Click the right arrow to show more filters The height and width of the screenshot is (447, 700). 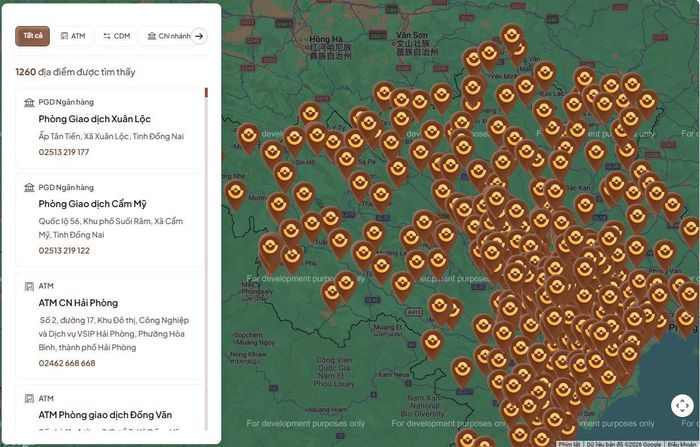(200, 36)
